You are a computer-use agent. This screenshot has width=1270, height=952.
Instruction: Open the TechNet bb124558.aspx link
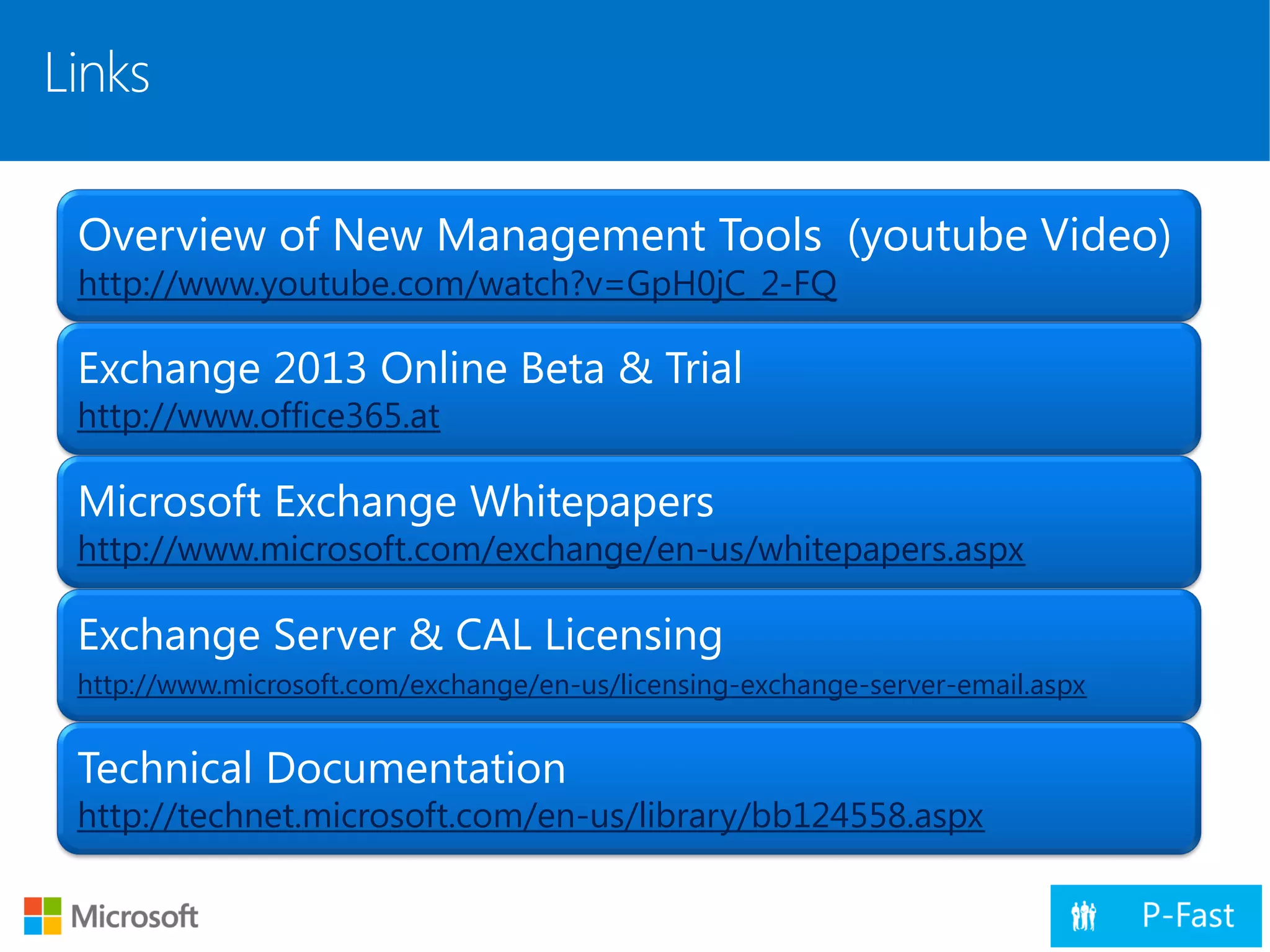[x=531, y=816]
